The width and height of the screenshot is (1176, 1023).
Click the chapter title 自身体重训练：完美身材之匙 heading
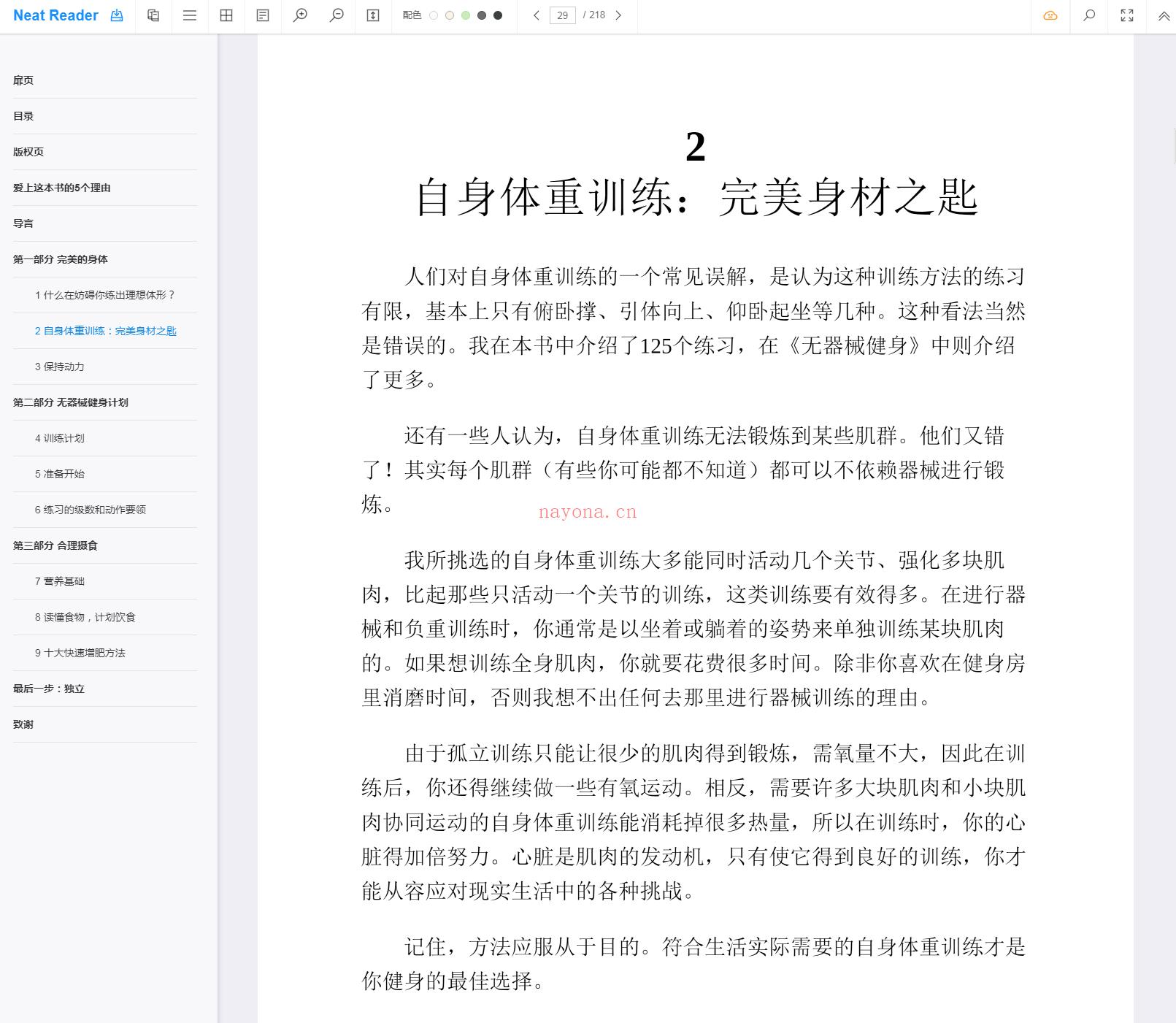[x=696, y=197]
